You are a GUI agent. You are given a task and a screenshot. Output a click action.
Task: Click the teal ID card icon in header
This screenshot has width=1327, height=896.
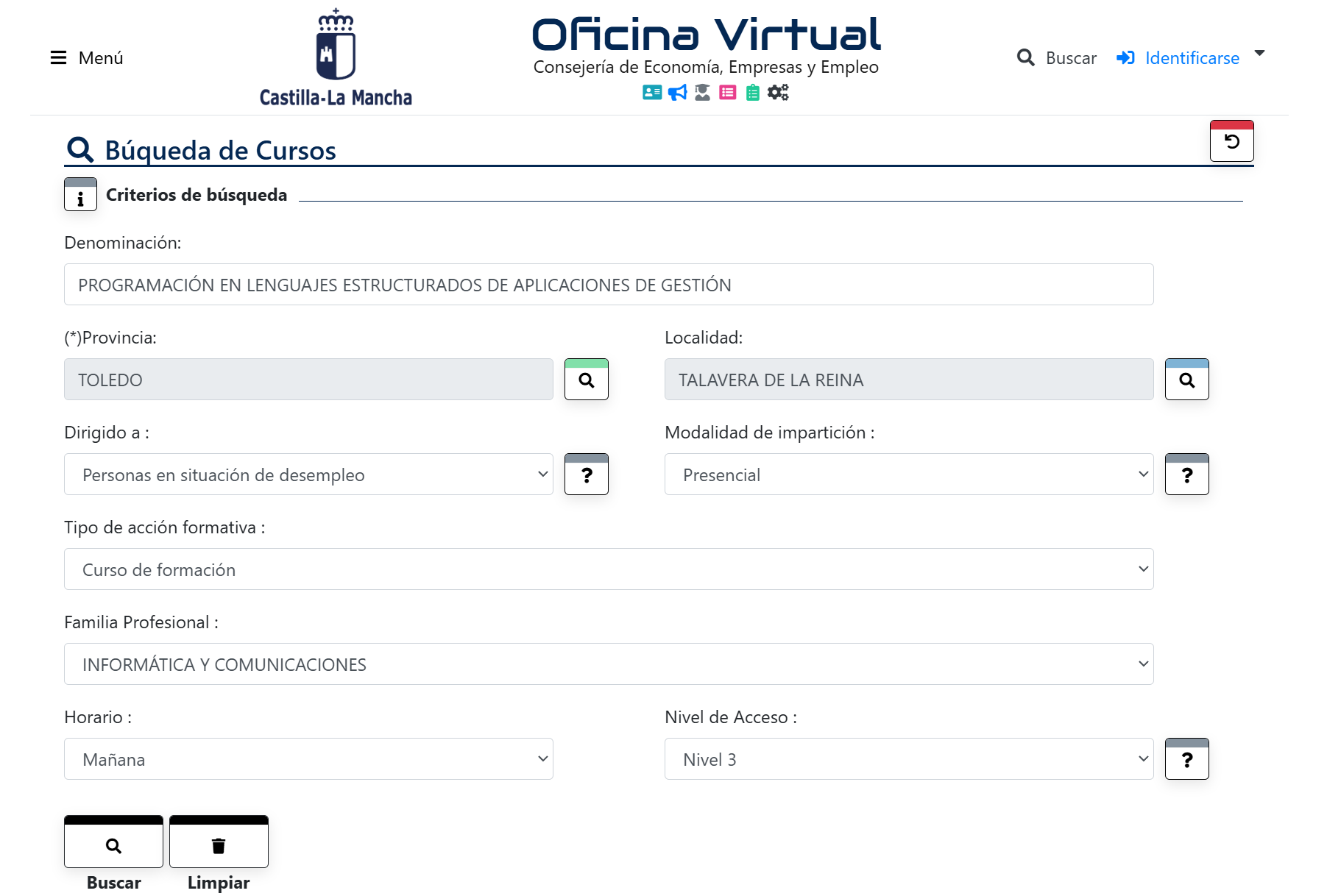tap(651, 92)
